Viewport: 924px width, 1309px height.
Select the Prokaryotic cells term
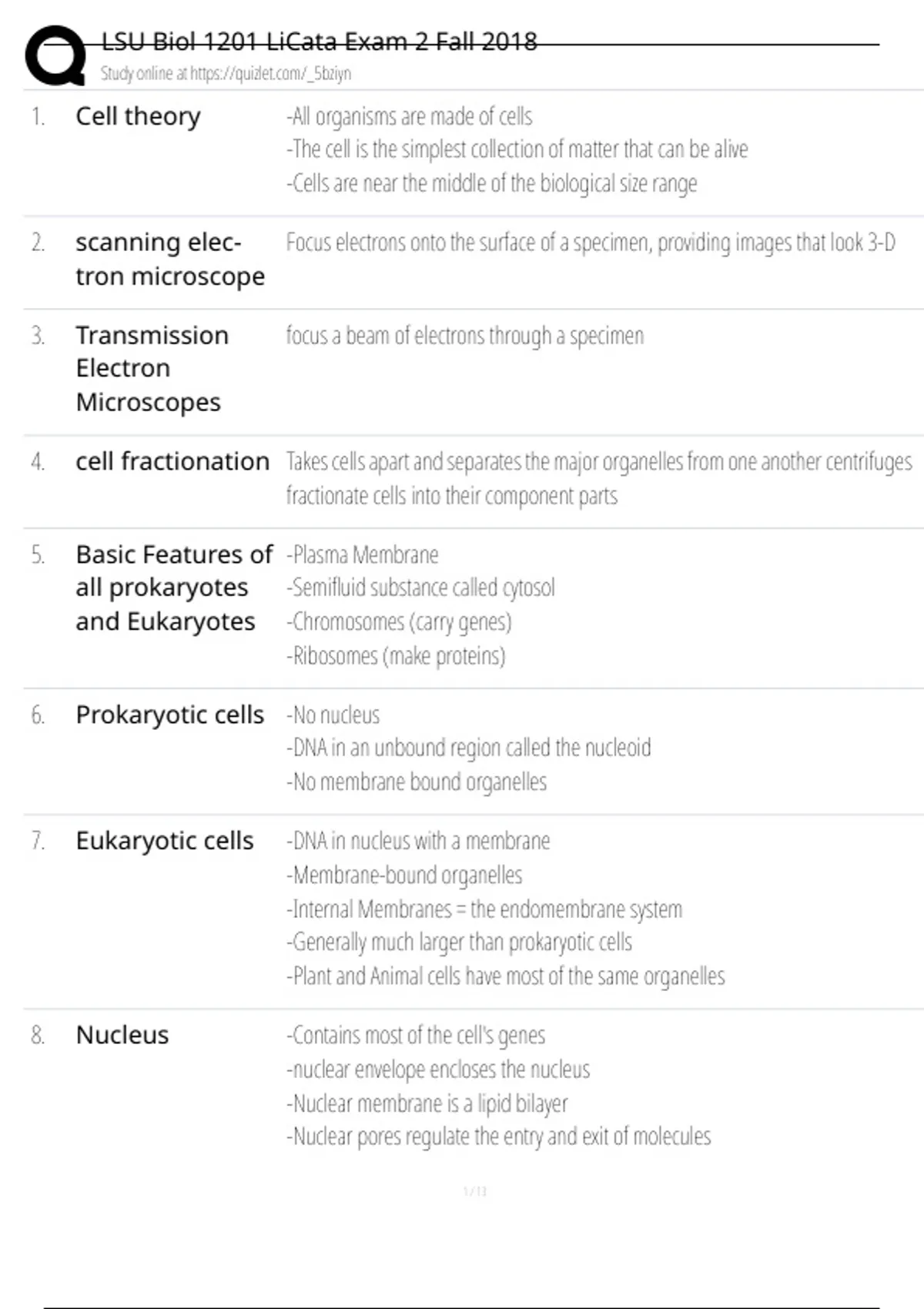pyautogui.click(x=169, y=715)
